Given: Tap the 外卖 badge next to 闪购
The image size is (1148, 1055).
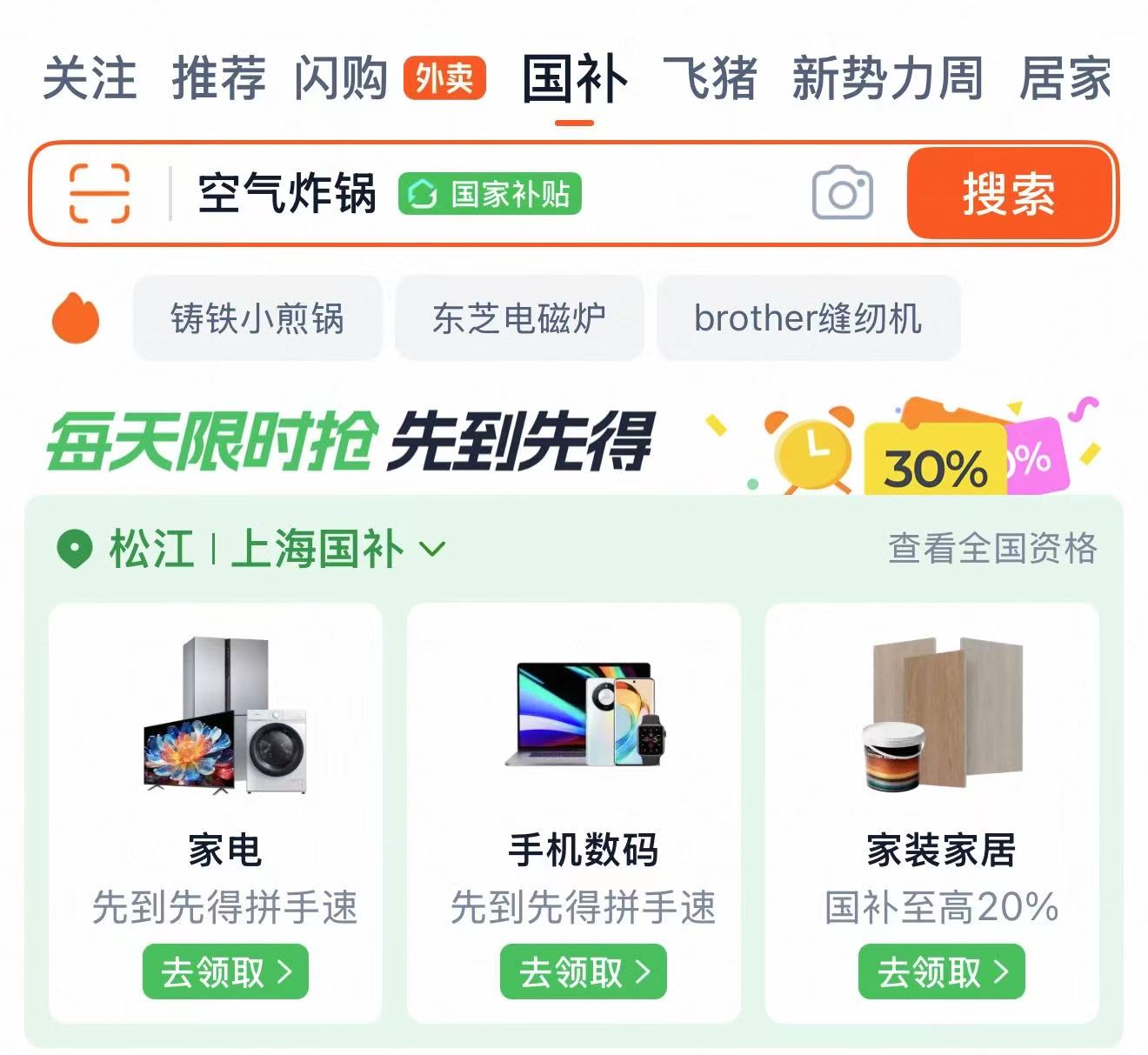Looking at the screenshot, I should [444, 79].
